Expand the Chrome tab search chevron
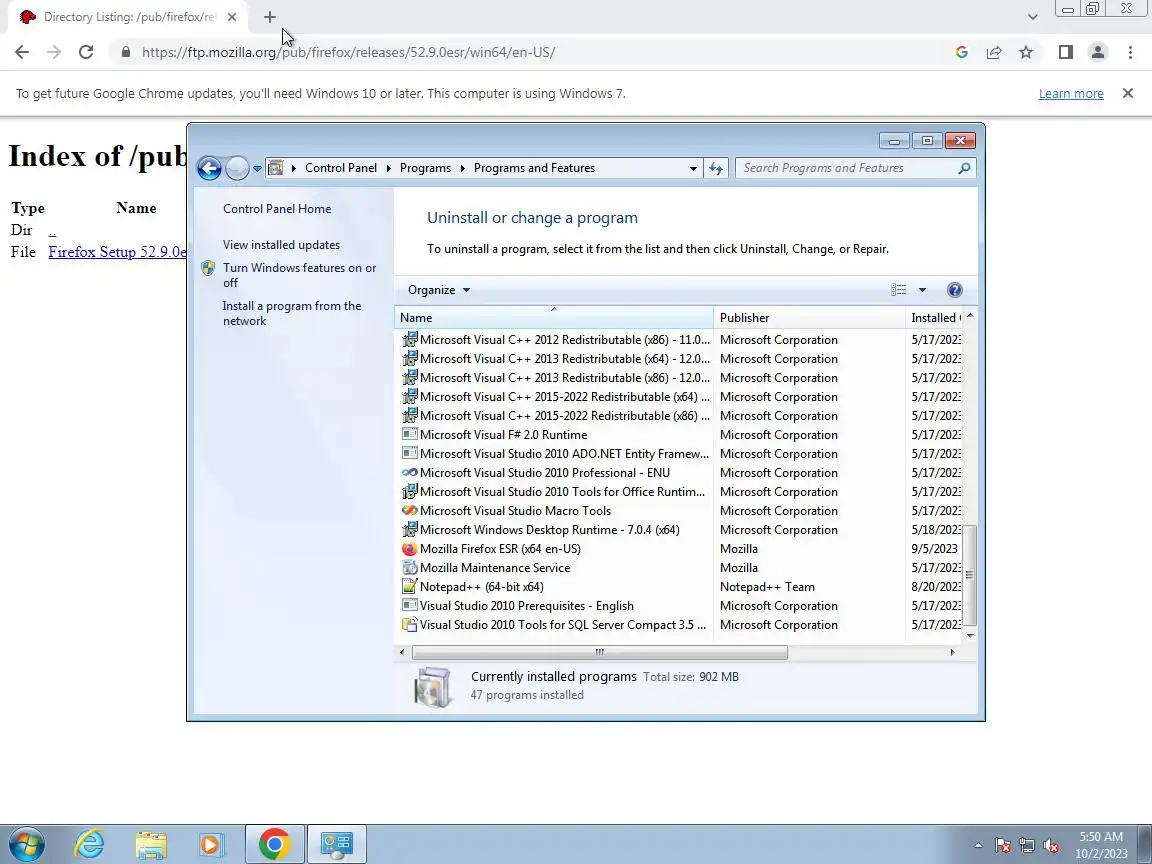 coord(1032,17)
